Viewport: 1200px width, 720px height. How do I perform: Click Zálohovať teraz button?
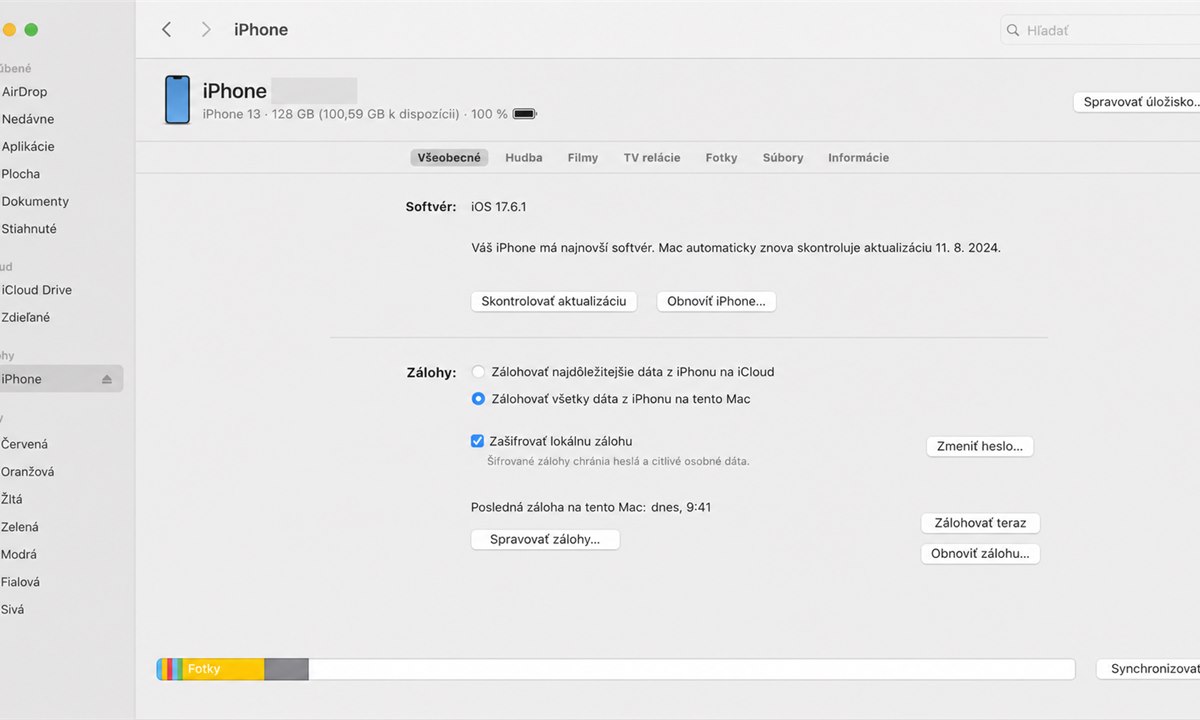click(980, 523)
